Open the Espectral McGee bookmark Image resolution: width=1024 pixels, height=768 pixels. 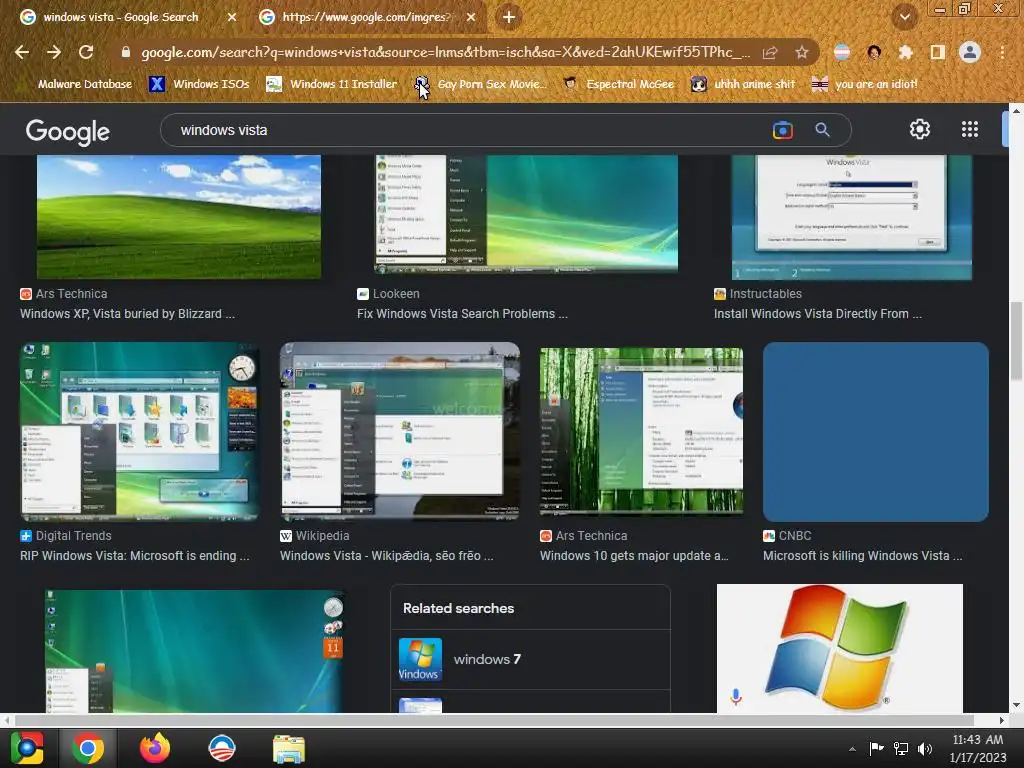point(618,84)
